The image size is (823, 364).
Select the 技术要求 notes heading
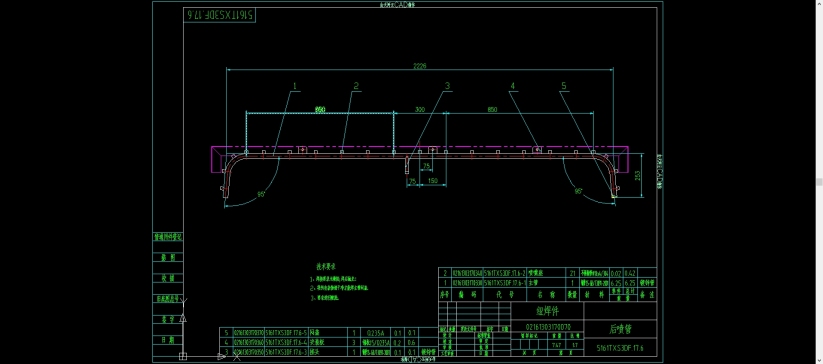coord(325,266)
